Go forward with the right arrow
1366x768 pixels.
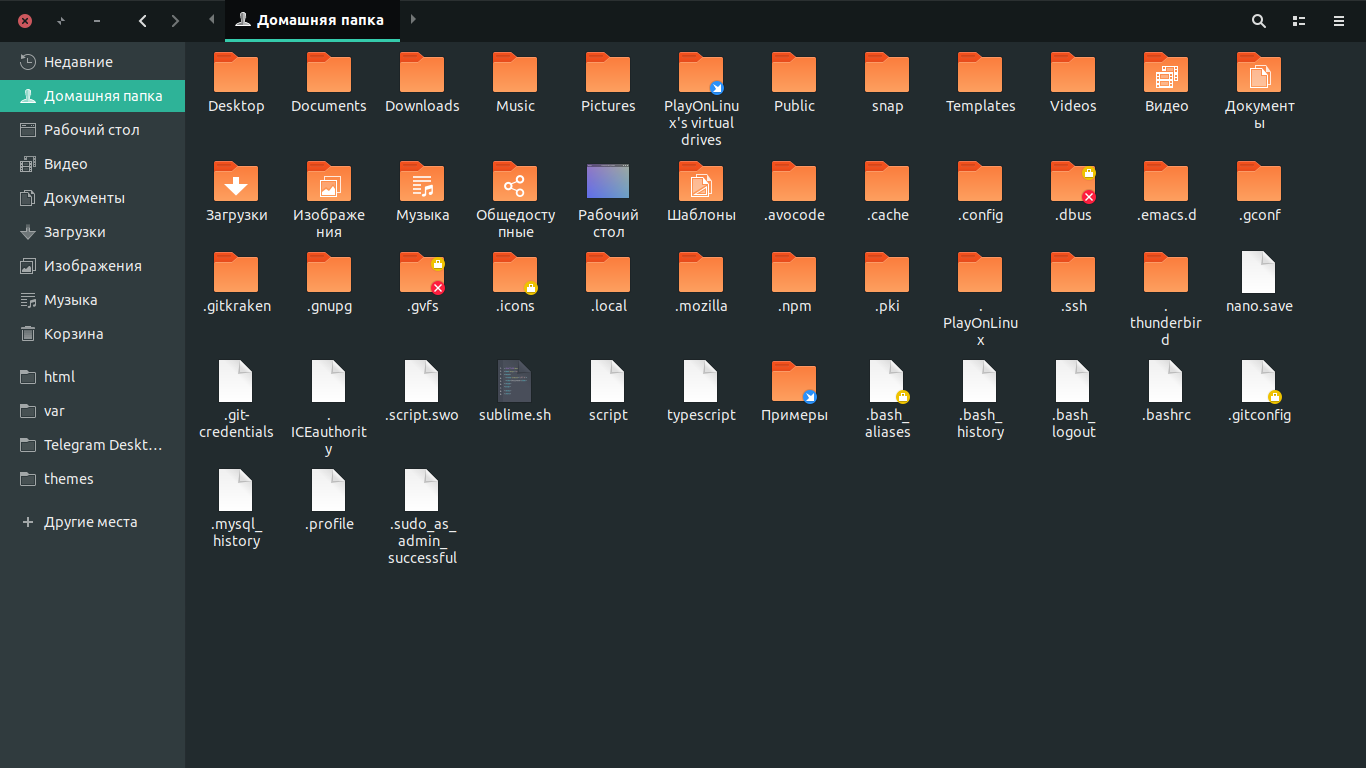(x=176, y=21)
